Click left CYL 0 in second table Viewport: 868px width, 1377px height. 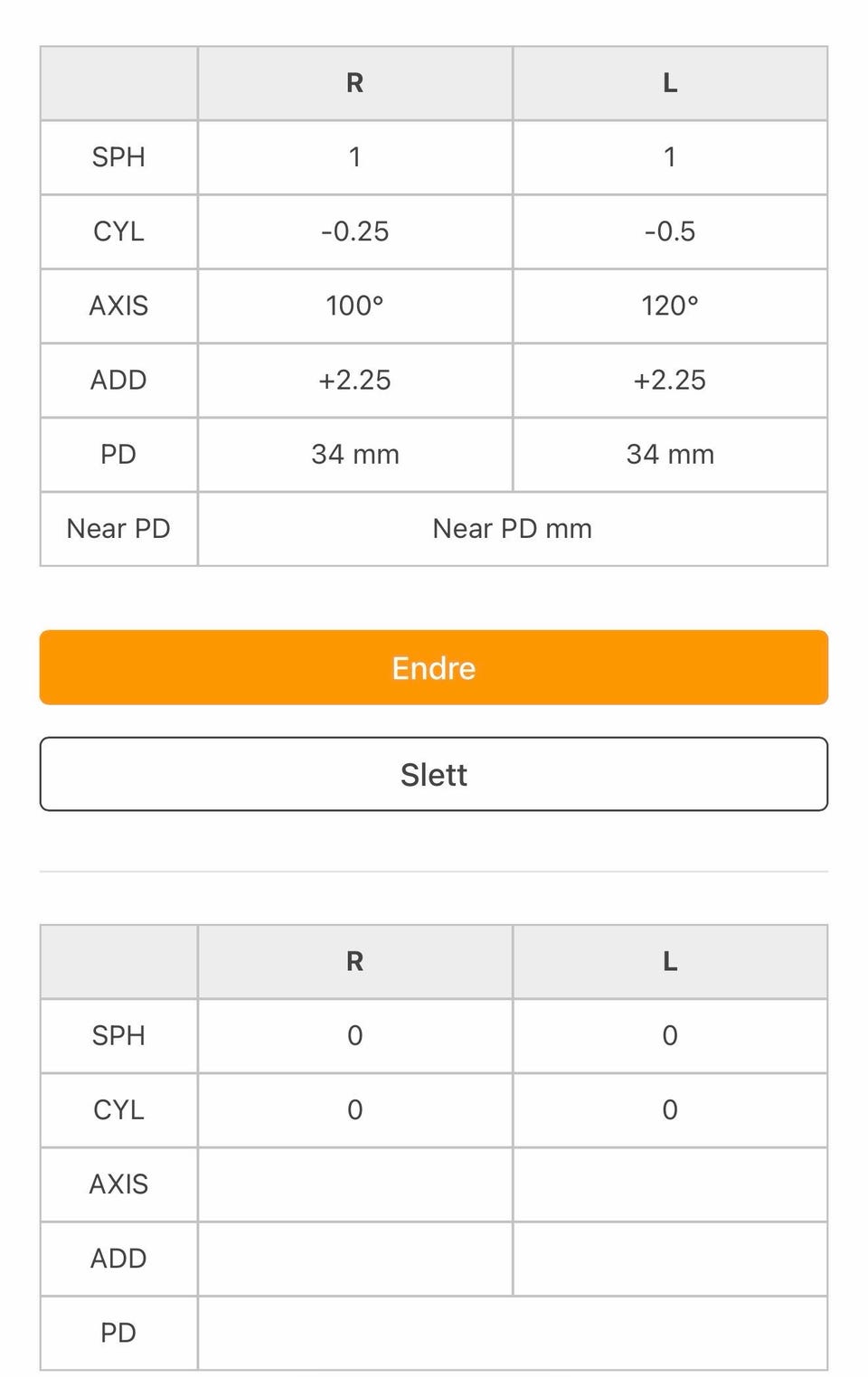coord(669,1109)
